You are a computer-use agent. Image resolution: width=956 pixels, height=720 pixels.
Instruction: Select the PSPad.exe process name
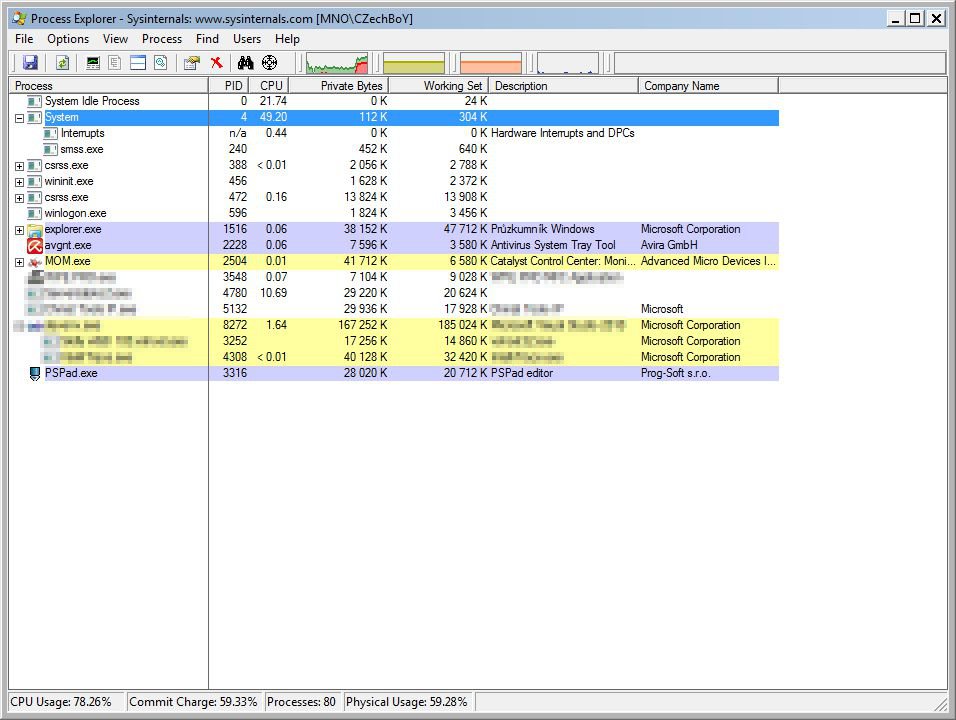(71, 373)
